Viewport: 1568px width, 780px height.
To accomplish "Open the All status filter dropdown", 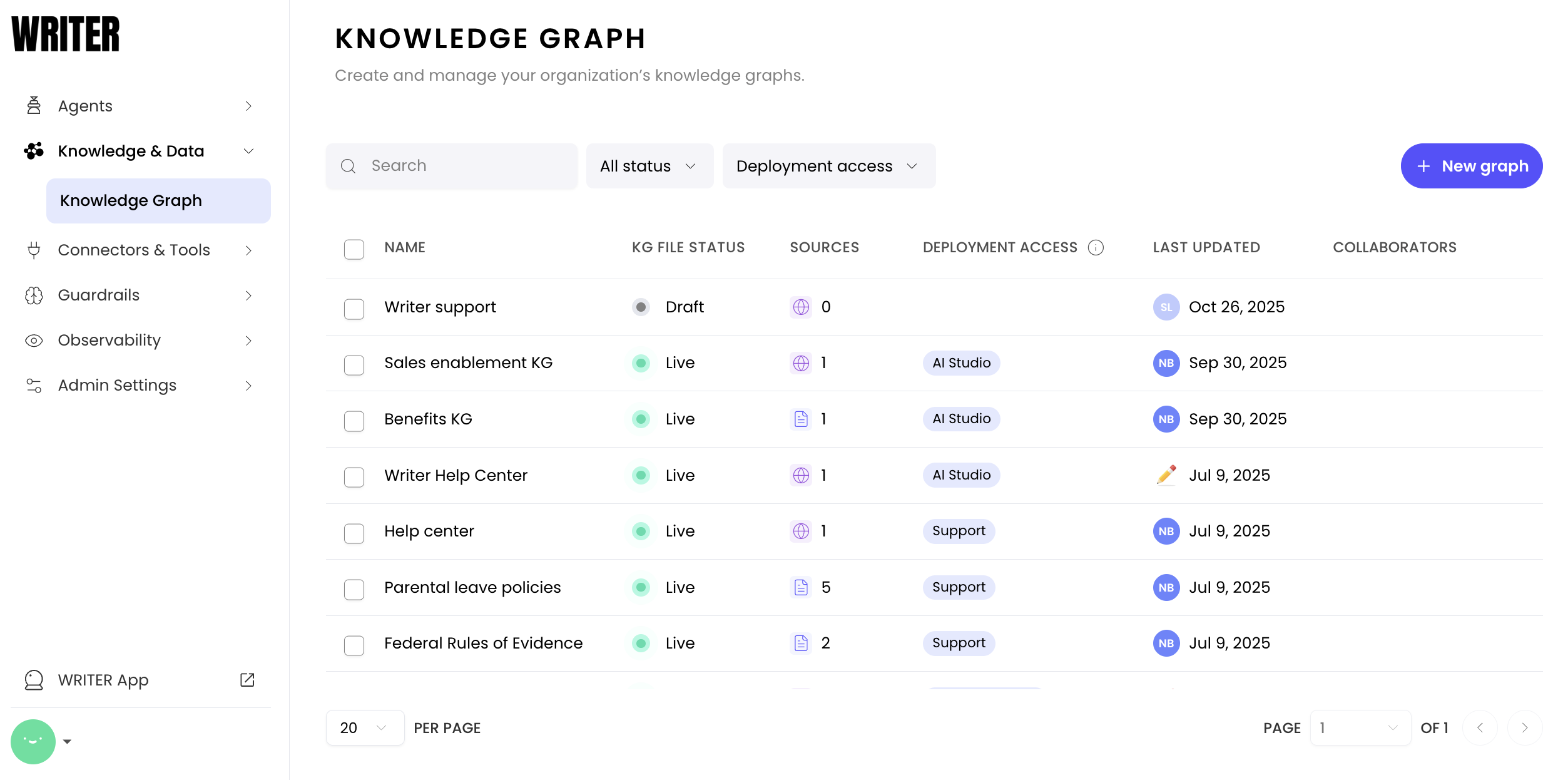I will pyautogui.click(x=649, y=166).
